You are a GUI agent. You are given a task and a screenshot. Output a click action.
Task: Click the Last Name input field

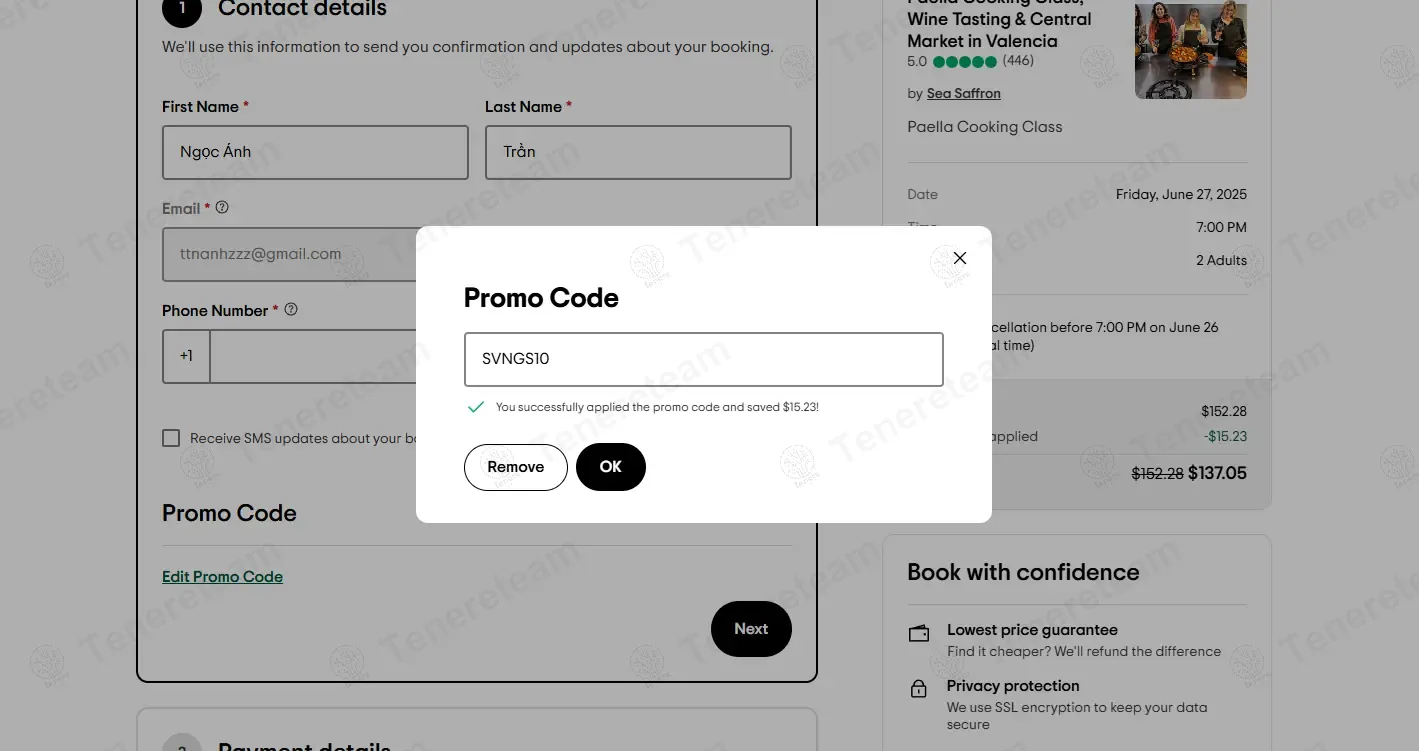click(x=638, y=152)
